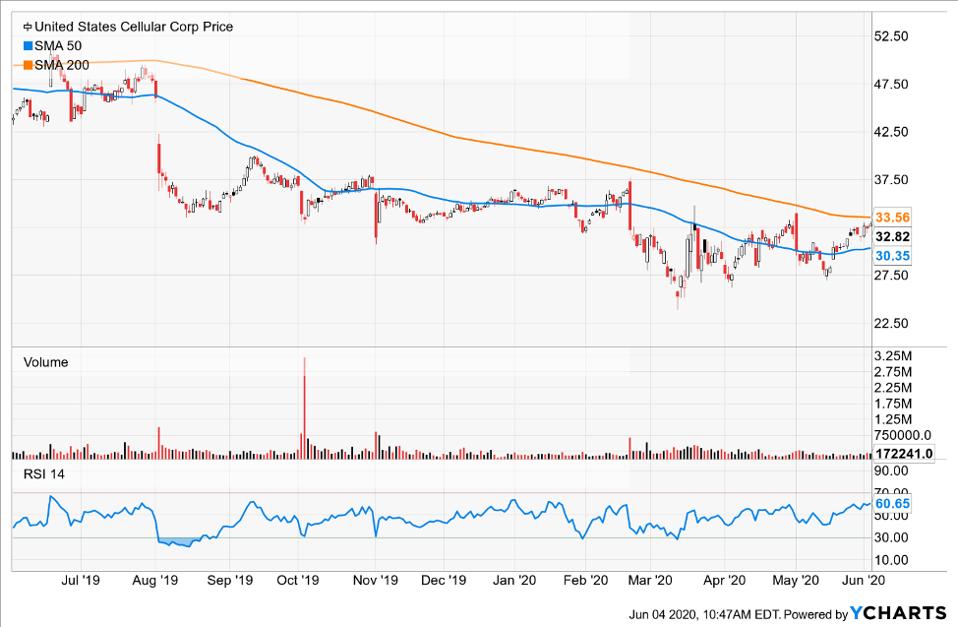Viewport: 958px width, 627px height.
Task: Select the SMA 50 legend label
Action: pos(58,46)
